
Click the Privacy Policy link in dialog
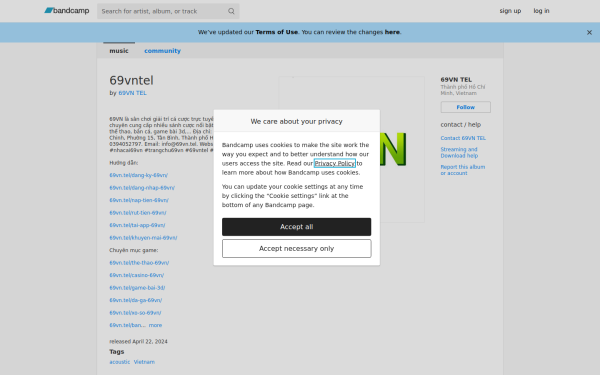pyautogui.click(x=334, y=163)
